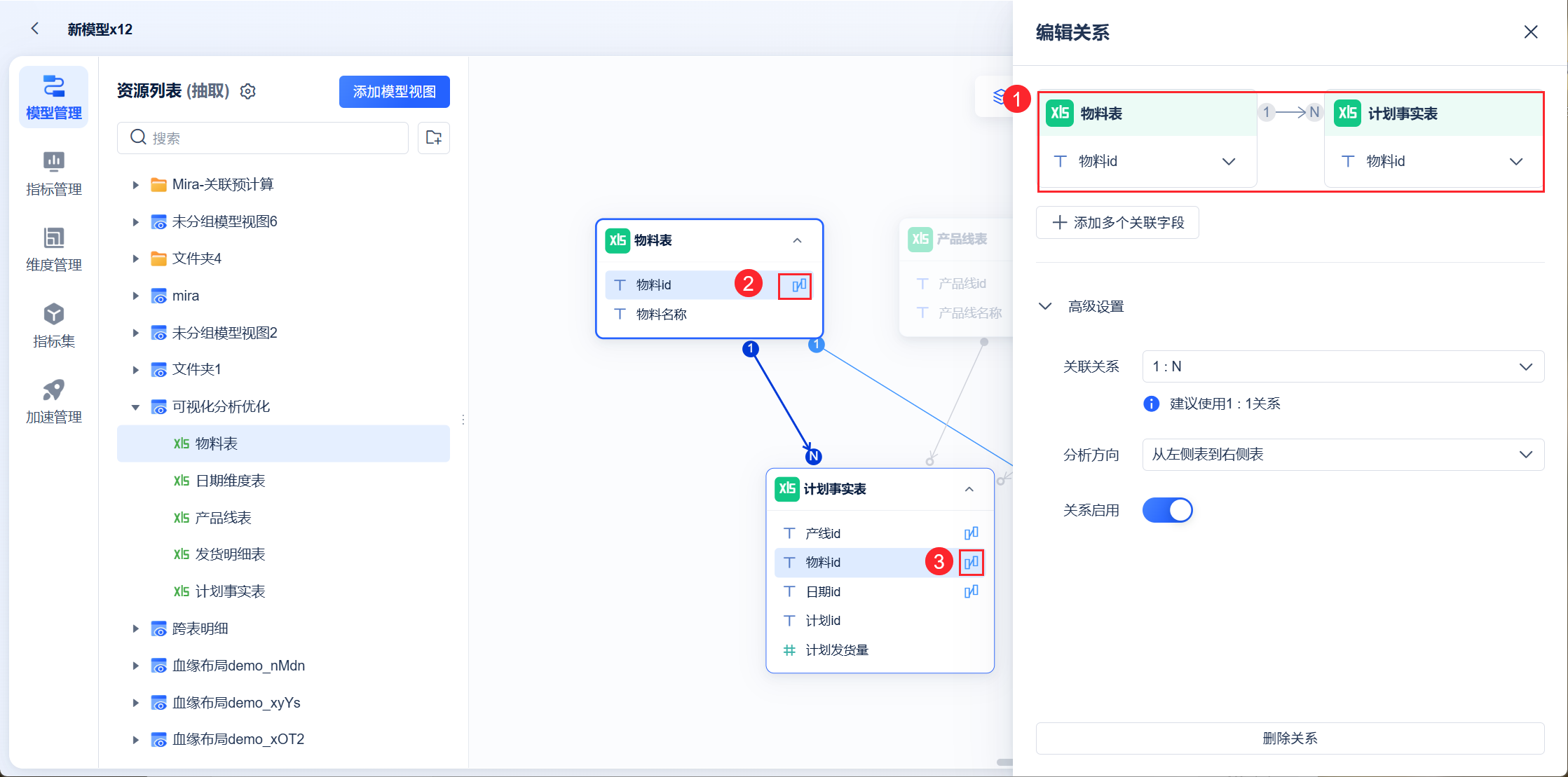Collapse the 计划事实表 table card

pyautogui.click(x=969, y=489)
